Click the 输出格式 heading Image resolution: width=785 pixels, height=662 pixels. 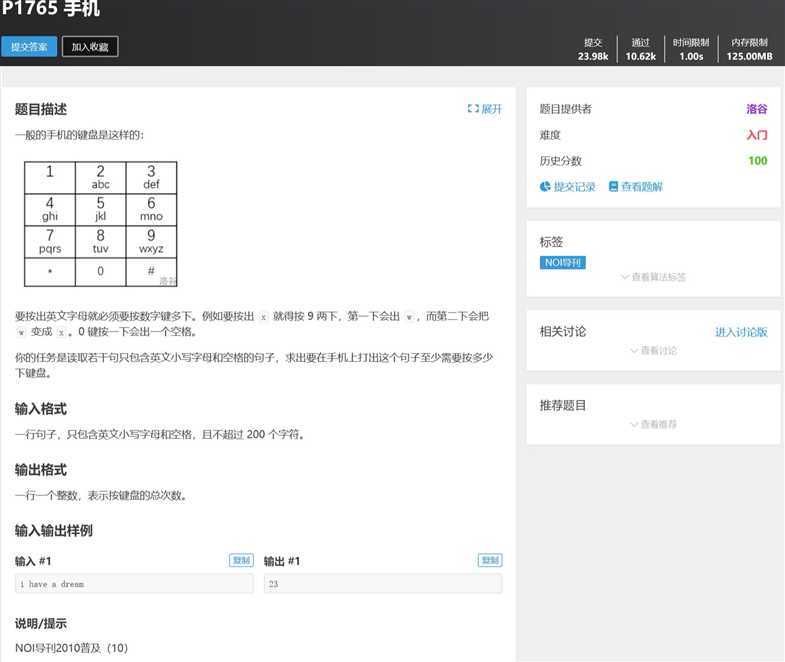(41, 470)
